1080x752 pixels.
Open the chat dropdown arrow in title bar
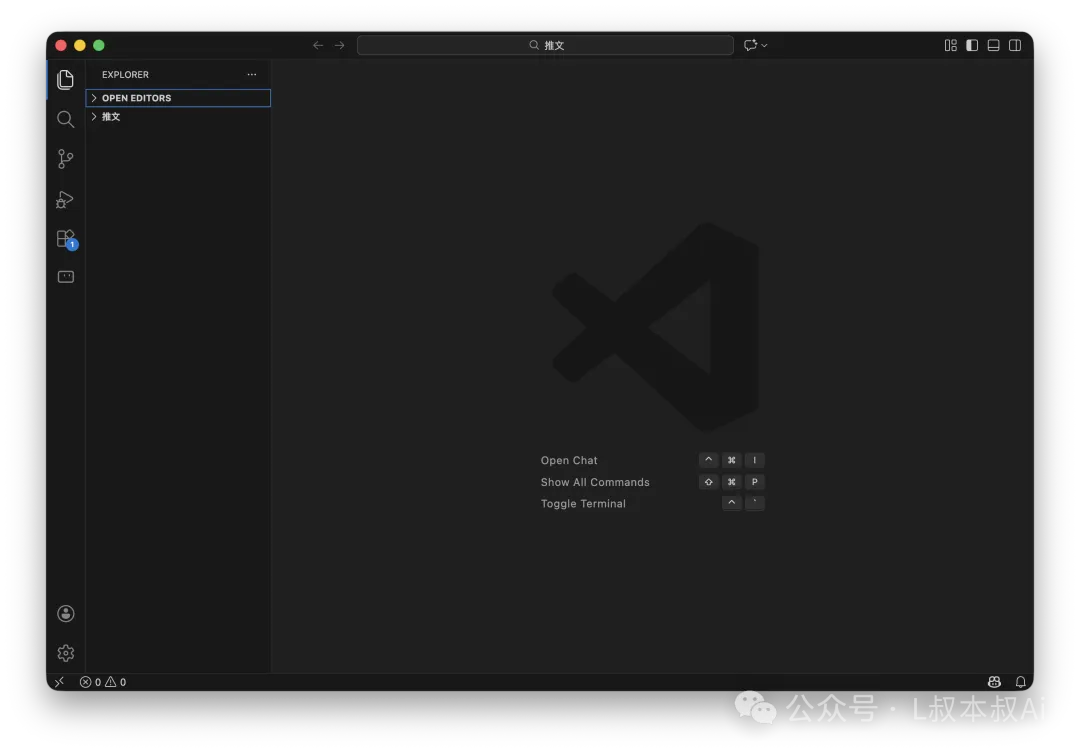pos(765,45)
